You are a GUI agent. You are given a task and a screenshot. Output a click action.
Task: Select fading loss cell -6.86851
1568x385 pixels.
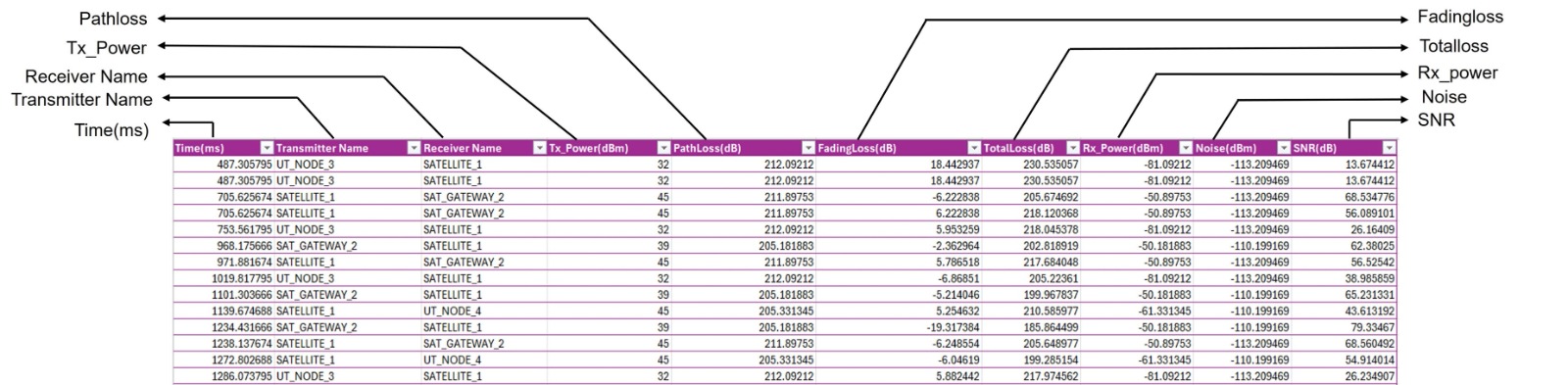(x=959, y=278)
